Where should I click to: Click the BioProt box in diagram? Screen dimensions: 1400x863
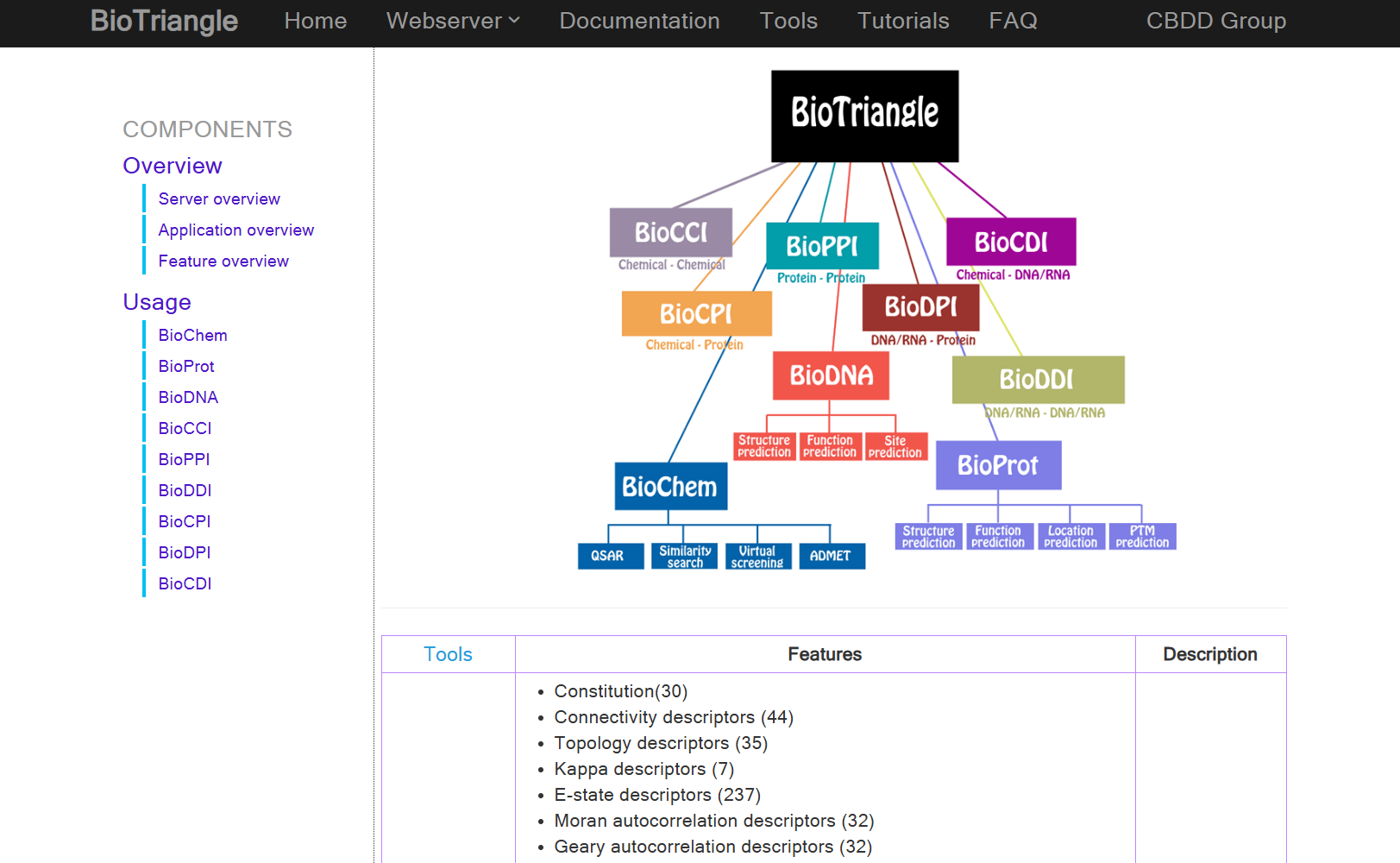(x=998, y=465)
